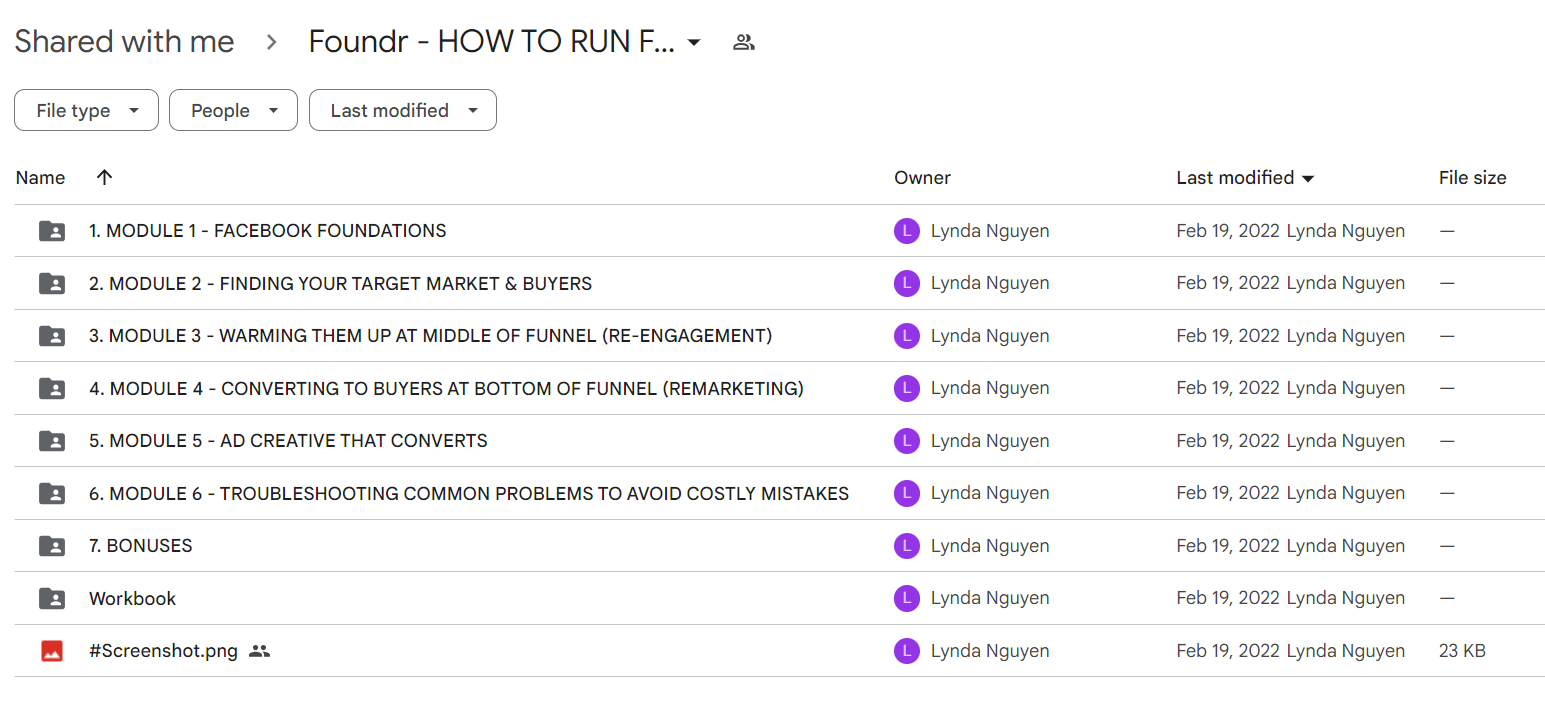Viewport: 1545px width, 722px height.
Task: Click the shared folder icon for Module 1
Action: [x=52, y=231]
